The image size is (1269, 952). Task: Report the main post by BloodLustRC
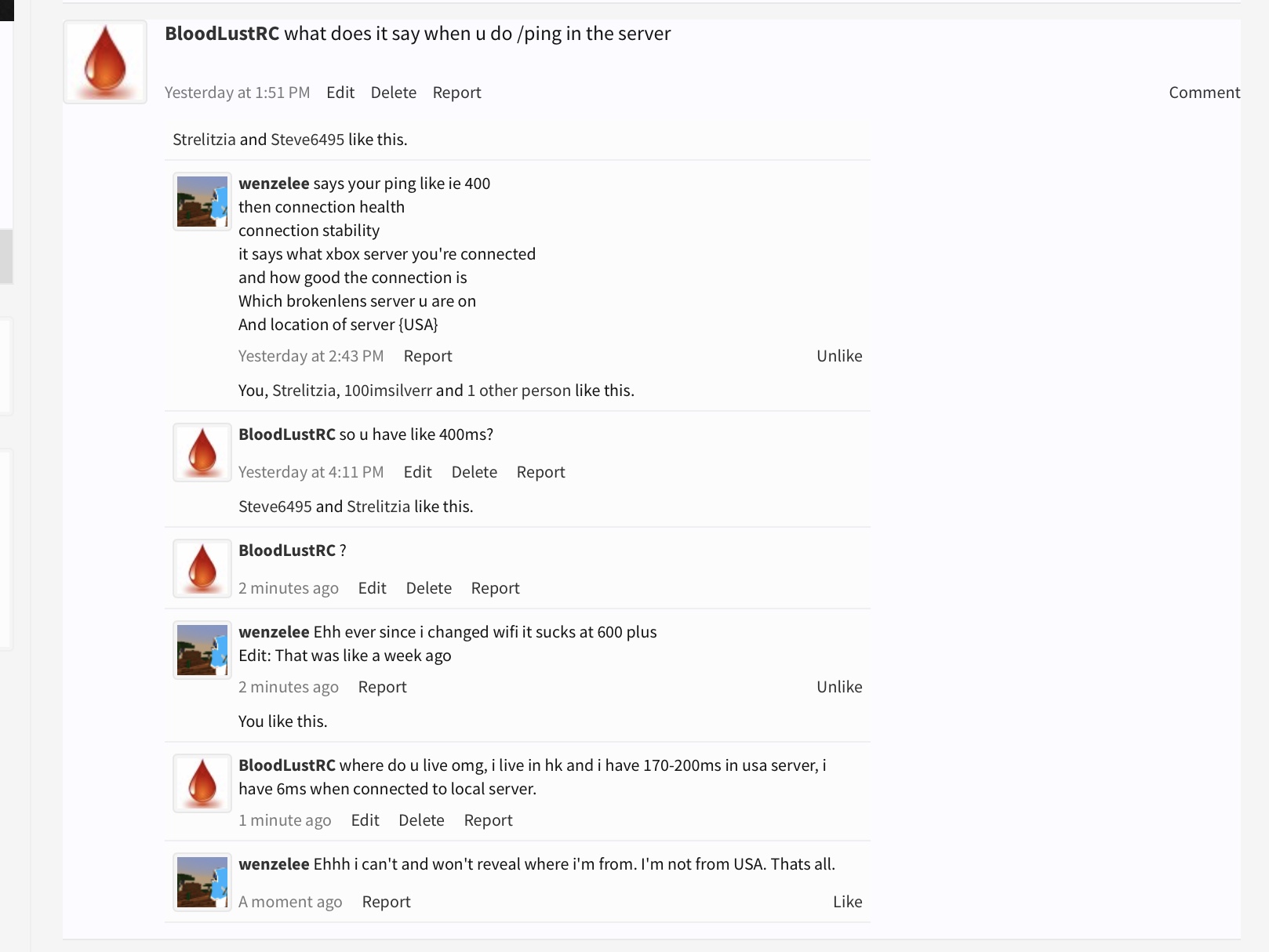(456, 93)
